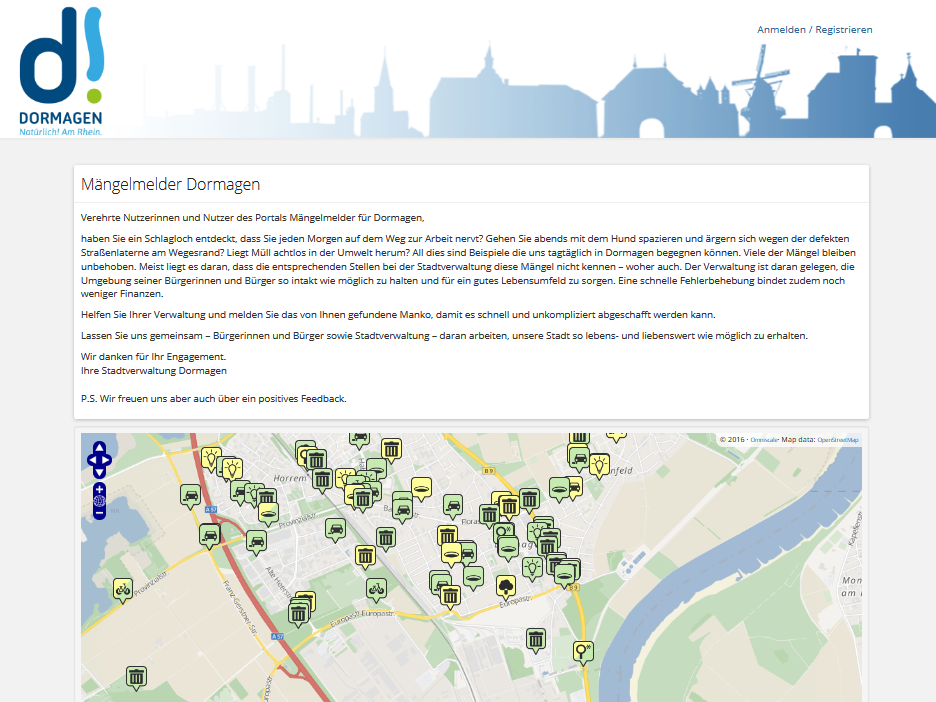Open the car marker on the A57 junction
936x702 pixels.
[210, 535]
